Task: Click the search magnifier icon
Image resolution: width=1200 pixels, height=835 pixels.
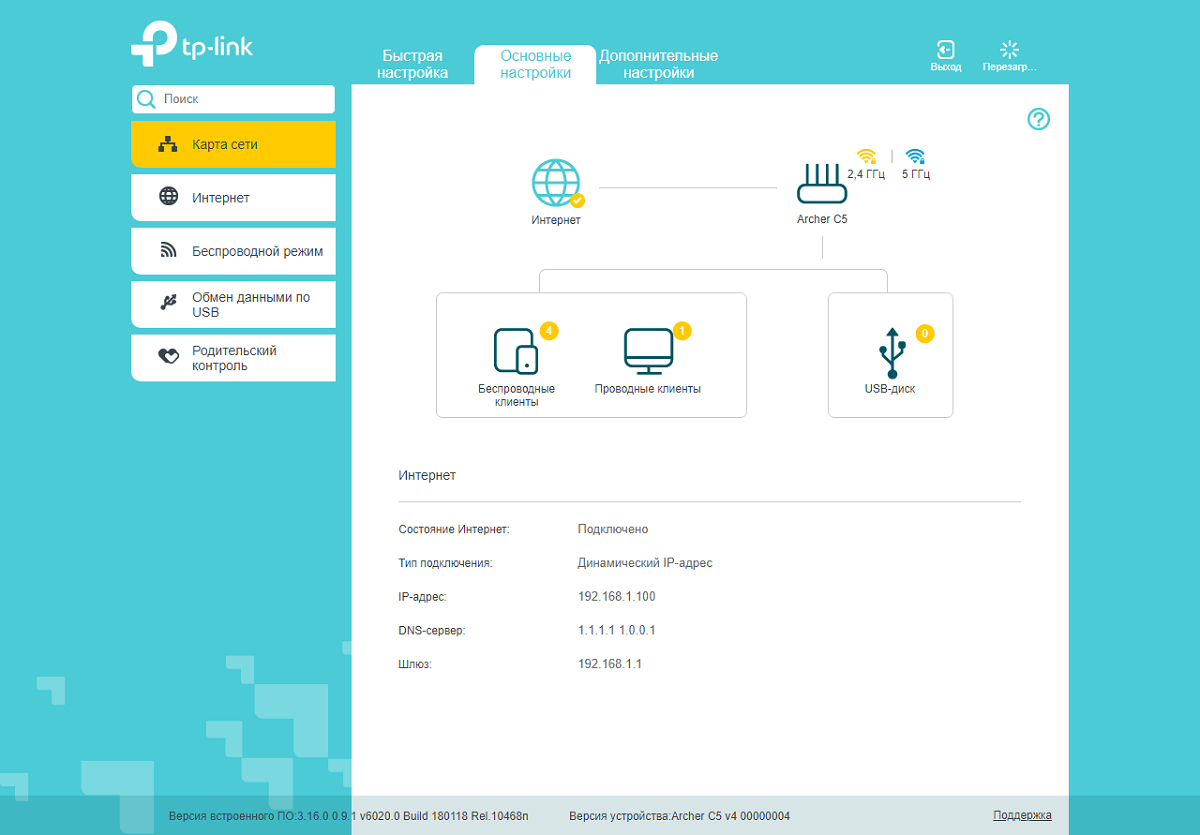Action: click(146, 99)
